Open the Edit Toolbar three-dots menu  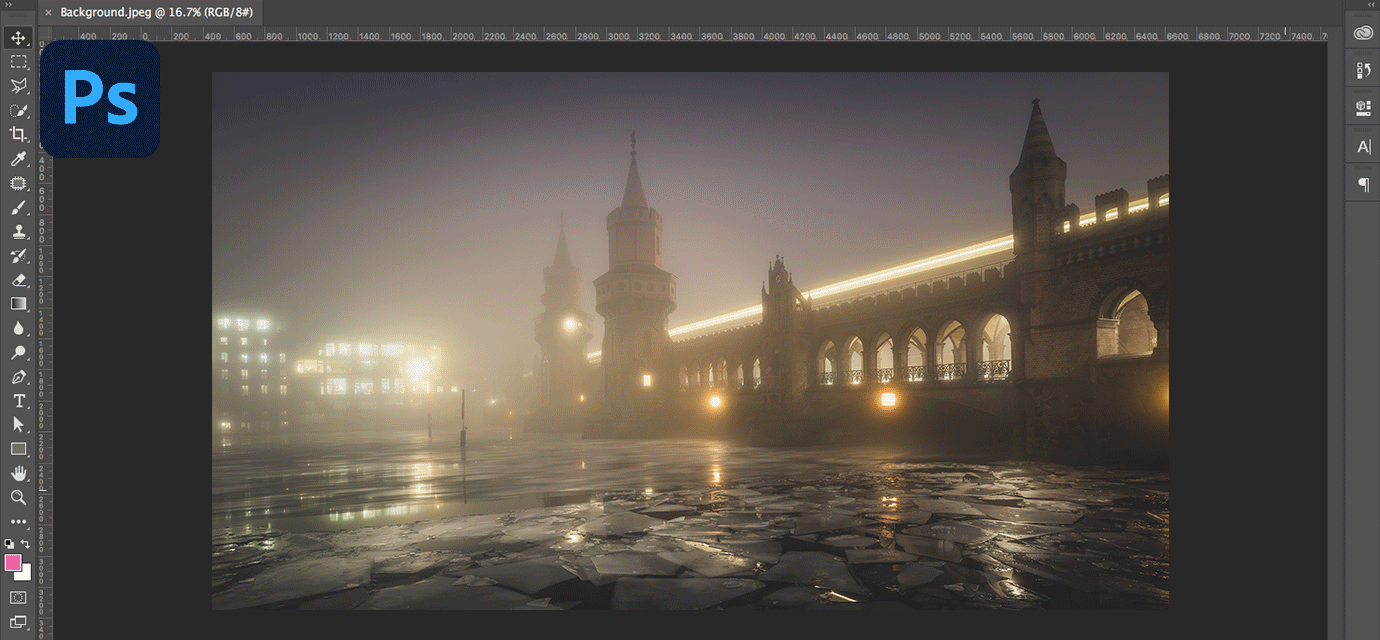18,521
